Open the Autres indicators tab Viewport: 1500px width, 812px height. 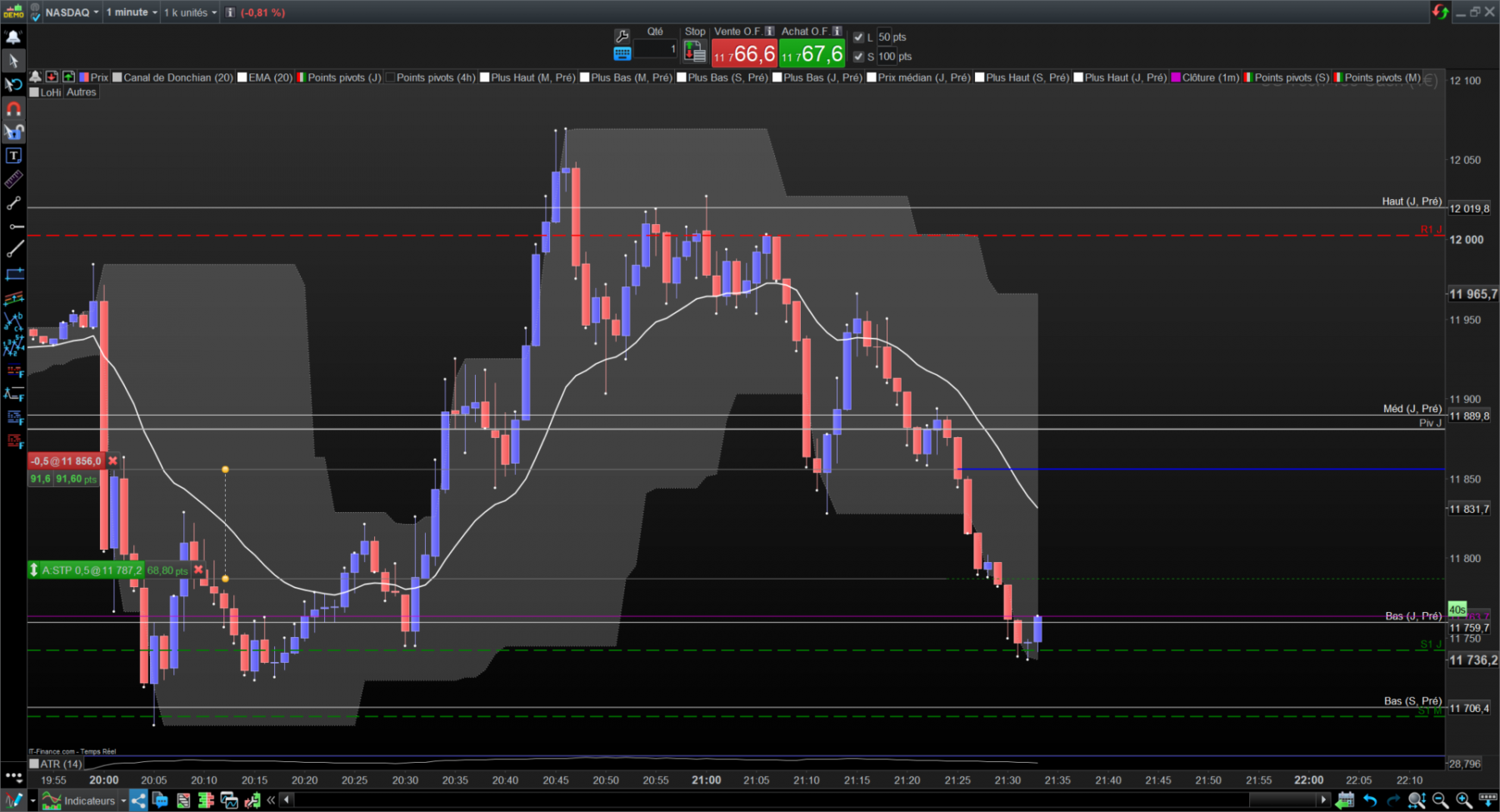[81, 92]
